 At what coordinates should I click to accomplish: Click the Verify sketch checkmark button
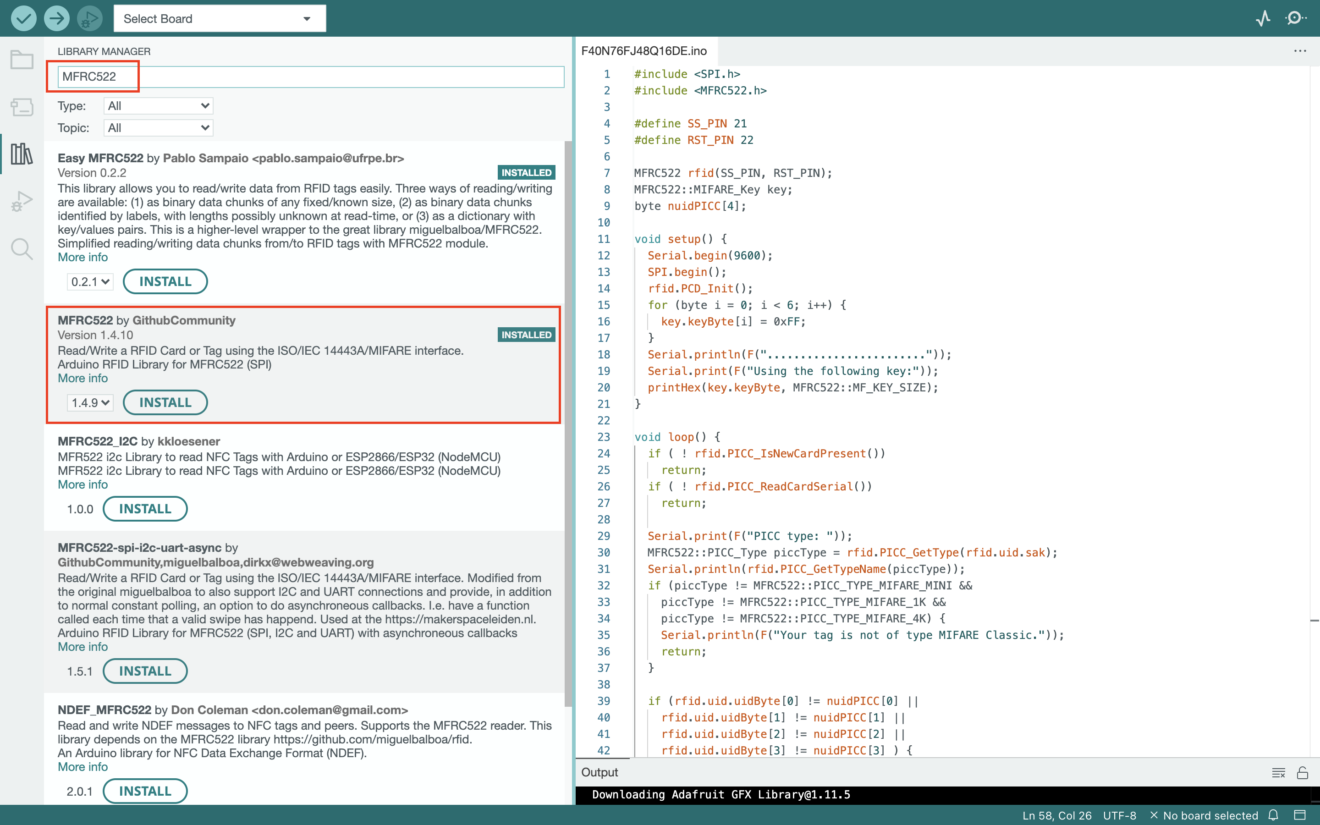pos(24,18)
